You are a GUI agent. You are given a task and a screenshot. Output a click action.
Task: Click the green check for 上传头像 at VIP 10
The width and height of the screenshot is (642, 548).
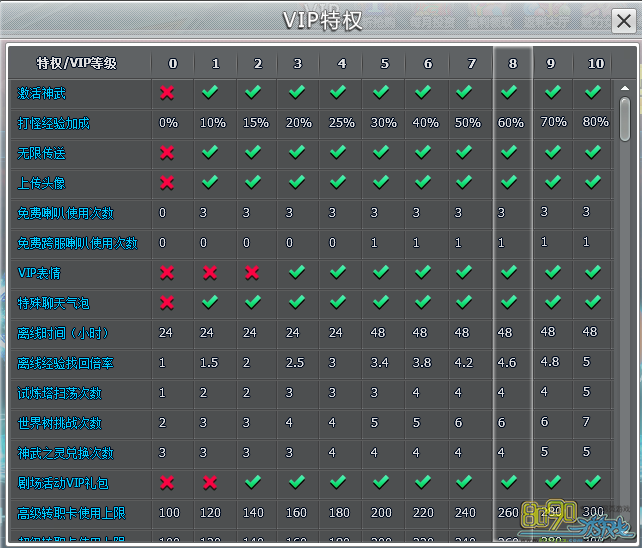click(x=593, y=182)
